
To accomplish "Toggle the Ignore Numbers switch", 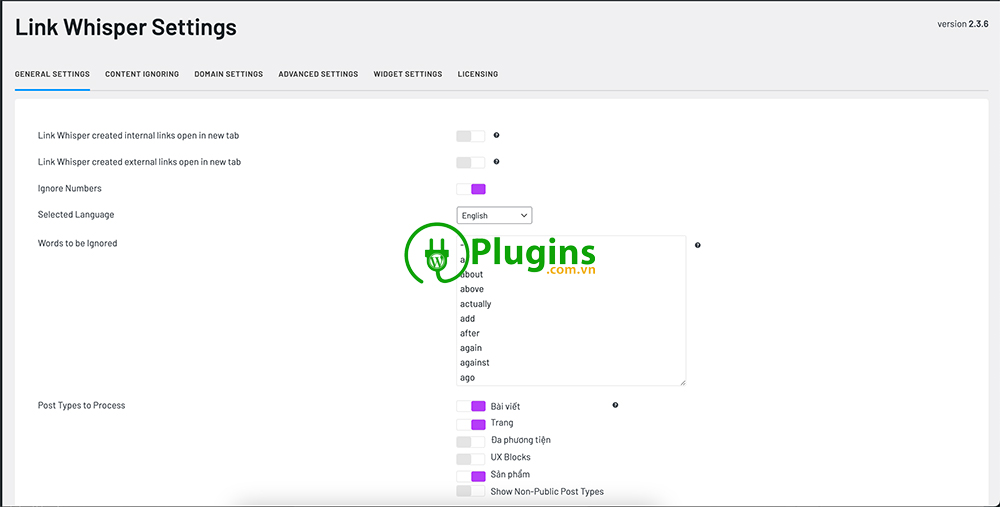I will pos(470,189).
